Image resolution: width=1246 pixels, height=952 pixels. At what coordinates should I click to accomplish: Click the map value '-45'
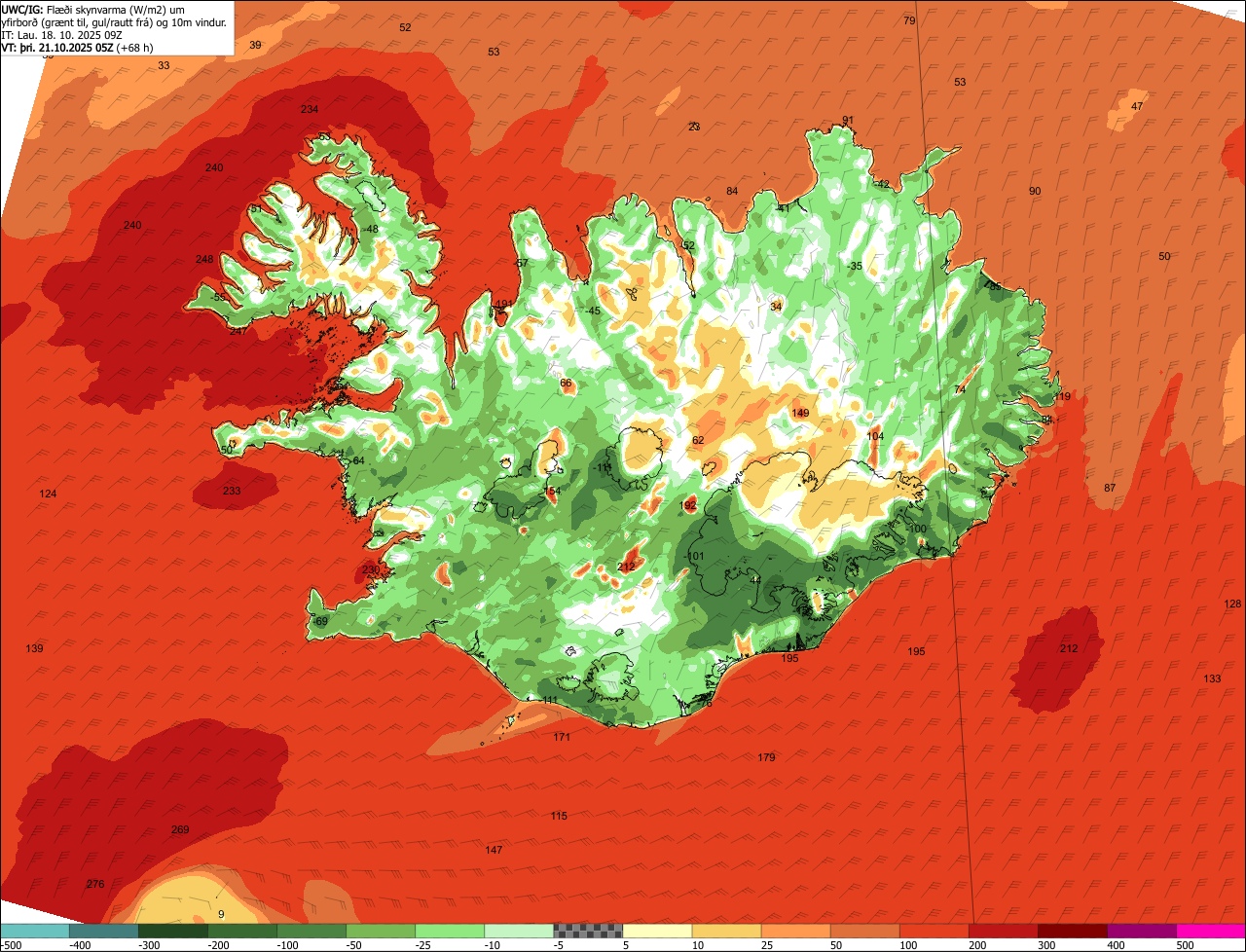pyautogui.click(x=593, y=311)
